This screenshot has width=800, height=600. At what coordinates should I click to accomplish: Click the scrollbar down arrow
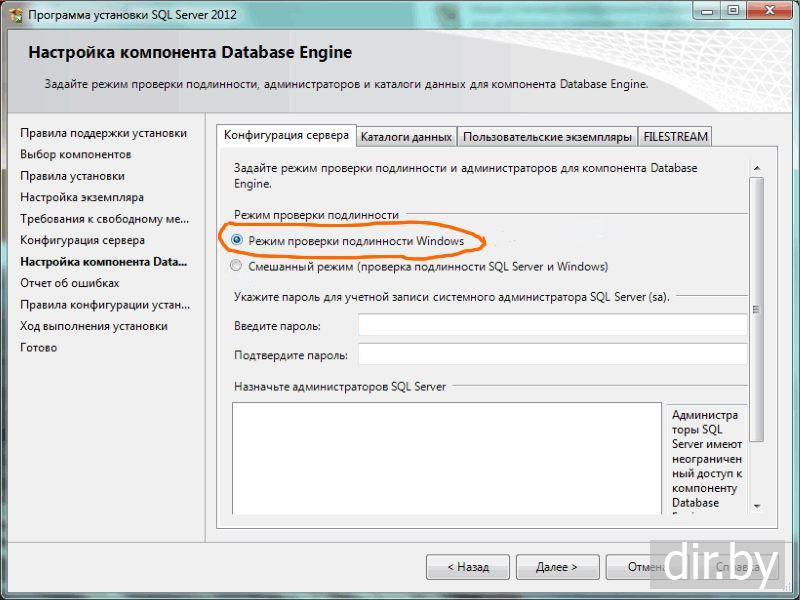pyautogui.click(x=757, y=506)
